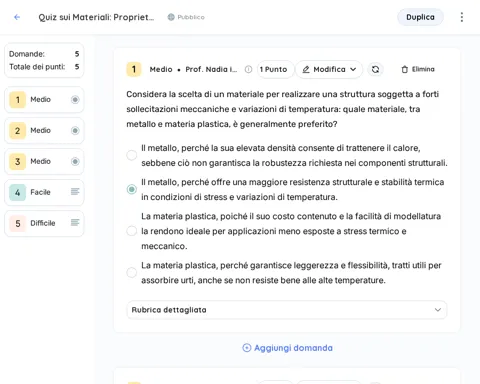Click the pencil icon in the Modifica button
Image resolution: width=480 pixels, height=384 pixels.
coord(306,69)
